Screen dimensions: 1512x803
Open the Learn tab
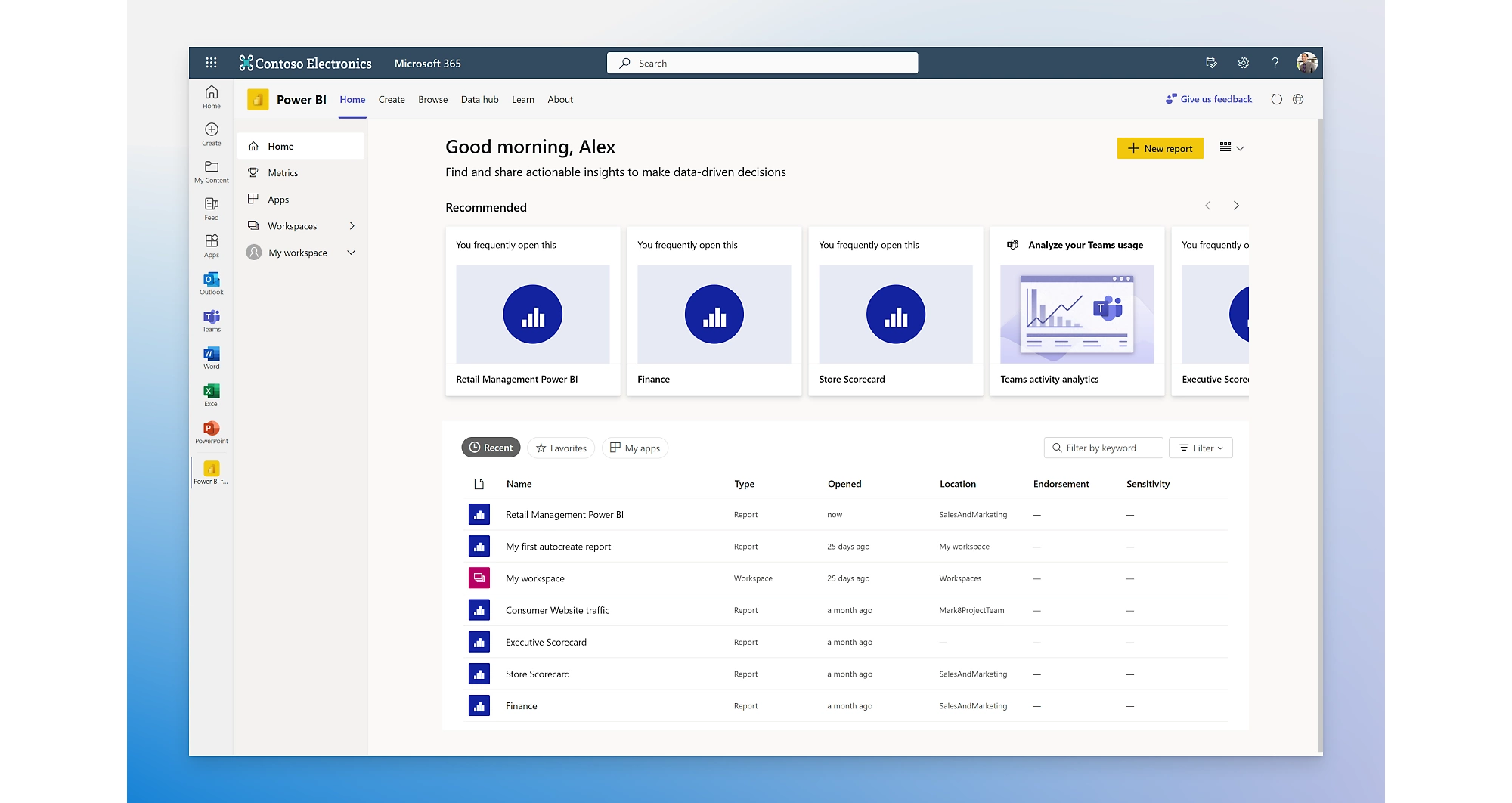point(523,100)
